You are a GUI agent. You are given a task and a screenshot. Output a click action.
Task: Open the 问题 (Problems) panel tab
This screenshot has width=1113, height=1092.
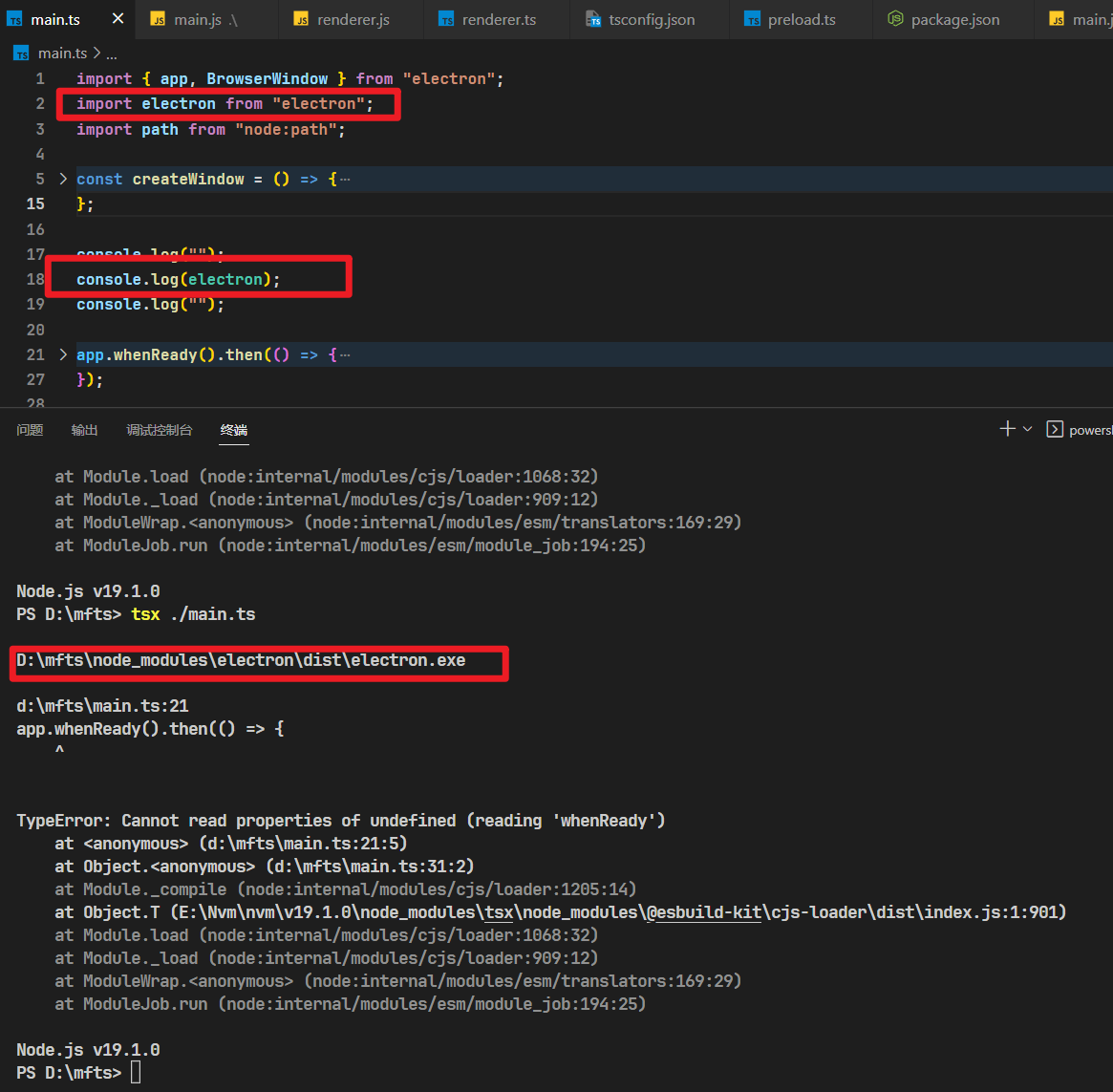[x=30, y=430]
